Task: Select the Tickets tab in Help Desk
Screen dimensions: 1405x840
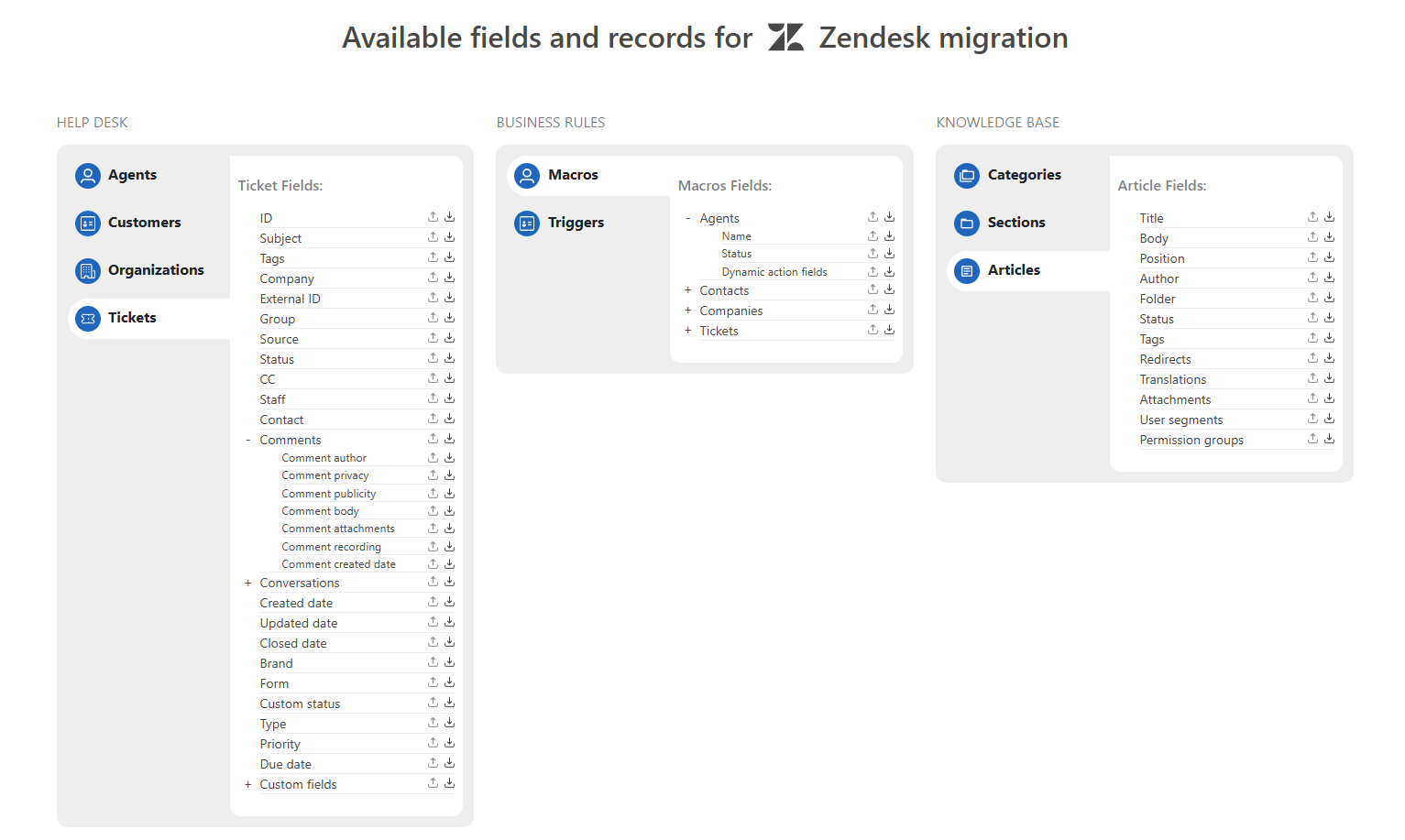Action: coord(132,318)
